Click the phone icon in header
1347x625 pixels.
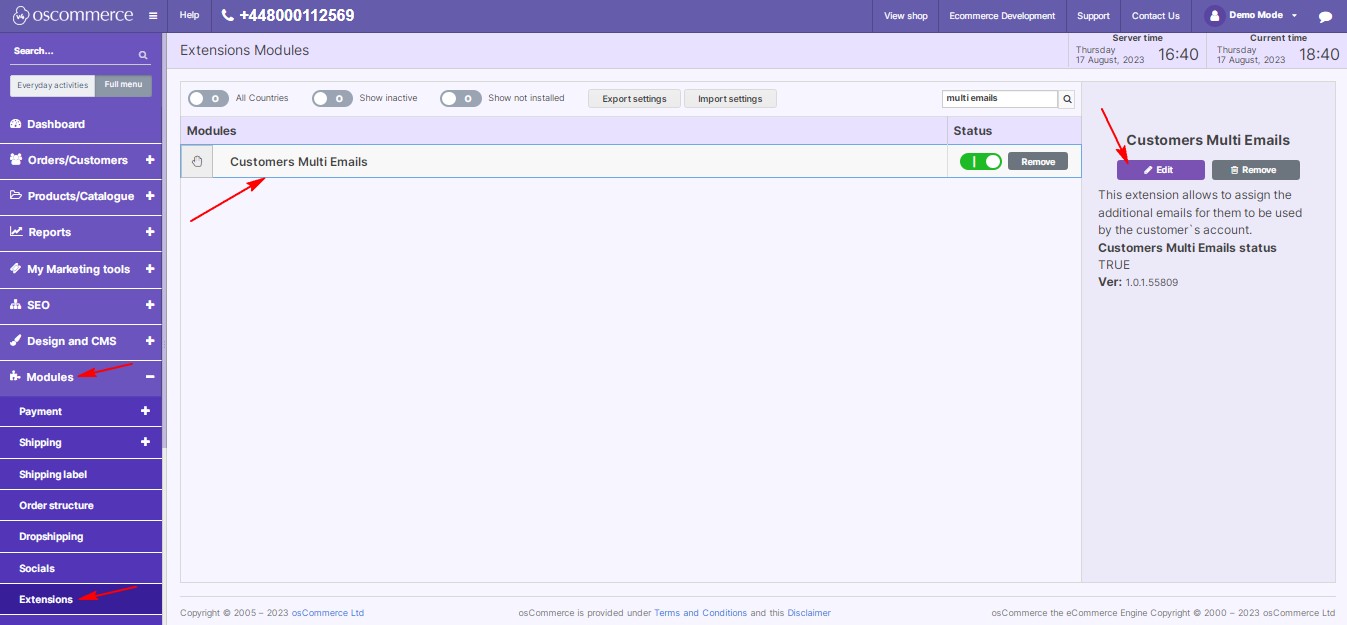(x=227, y=16)
